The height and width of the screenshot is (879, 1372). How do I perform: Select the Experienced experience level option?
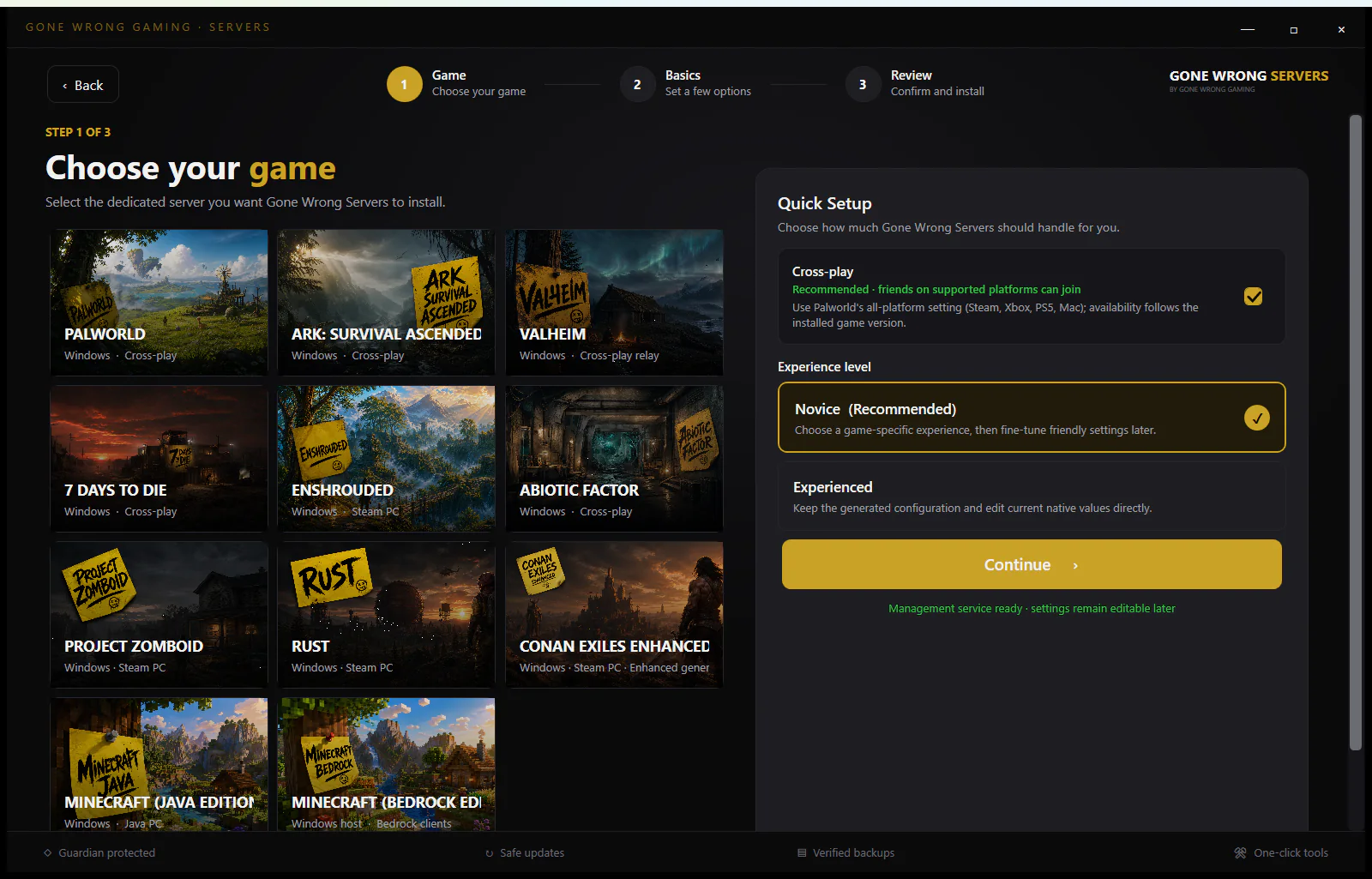tap(1032, 497)
